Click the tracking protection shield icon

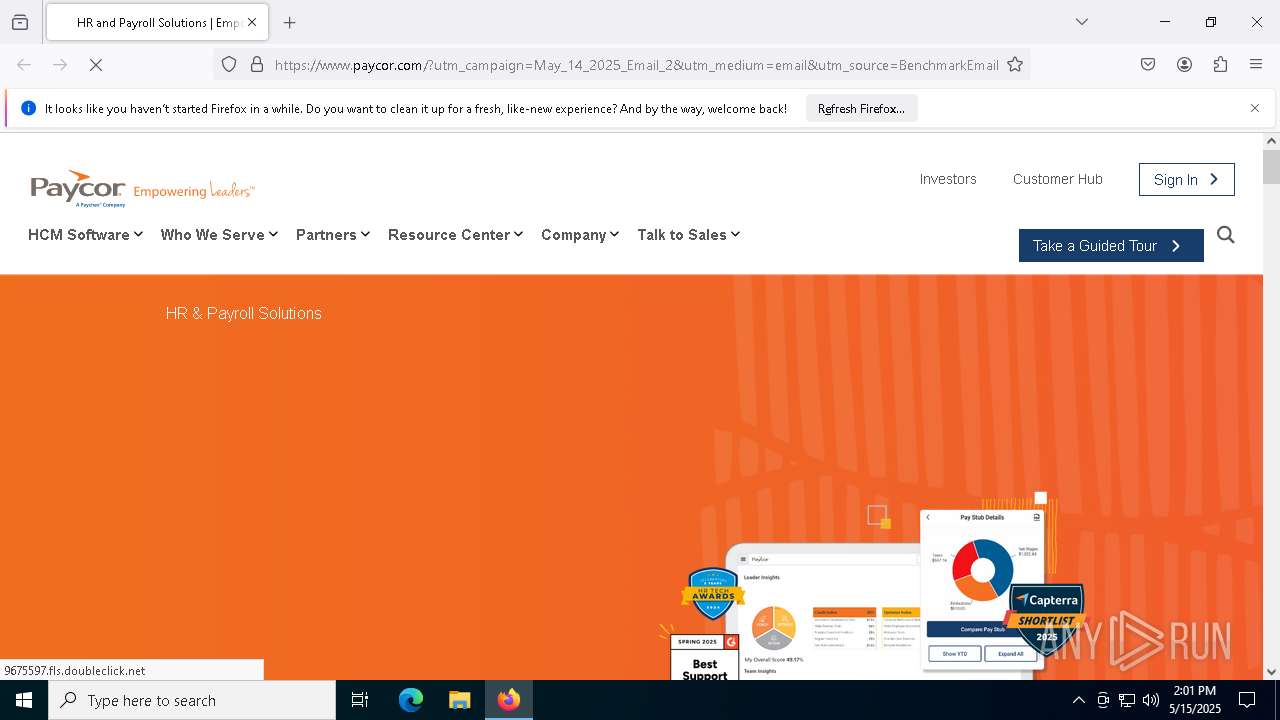click(x=229, y=65)
